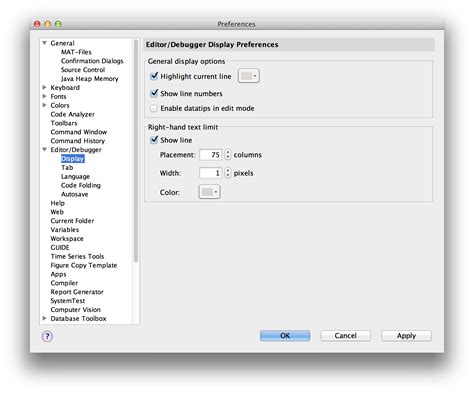
Task: Select the Code Folding item
Action: click(x=81, y=185)
